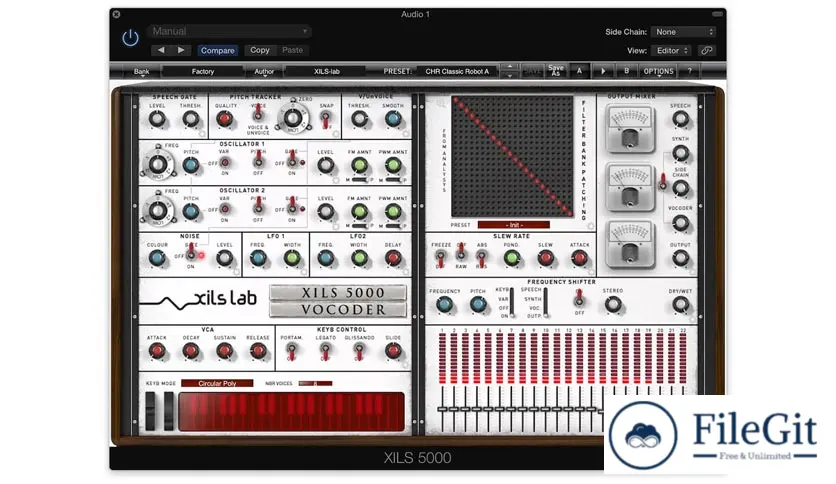Screen dimensions: 836x484
Task: Open the Bank menu
Action: [x=141, y=71]
